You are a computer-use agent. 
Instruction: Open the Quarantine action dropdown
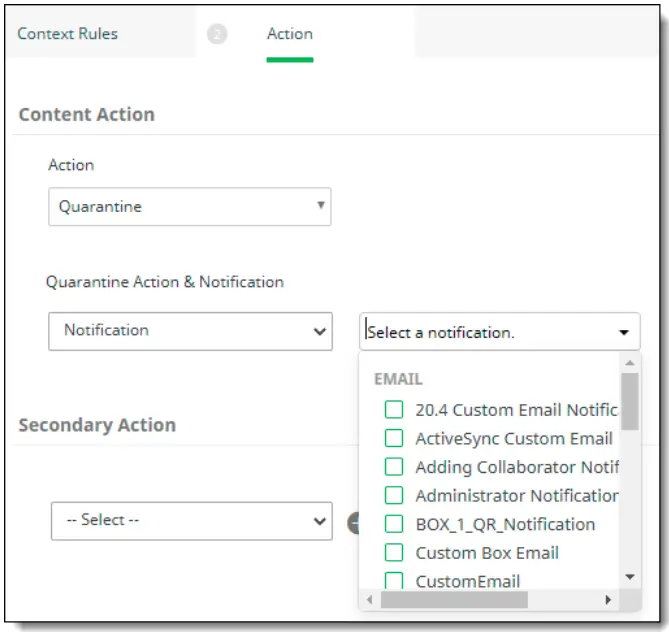coord(190,207)
